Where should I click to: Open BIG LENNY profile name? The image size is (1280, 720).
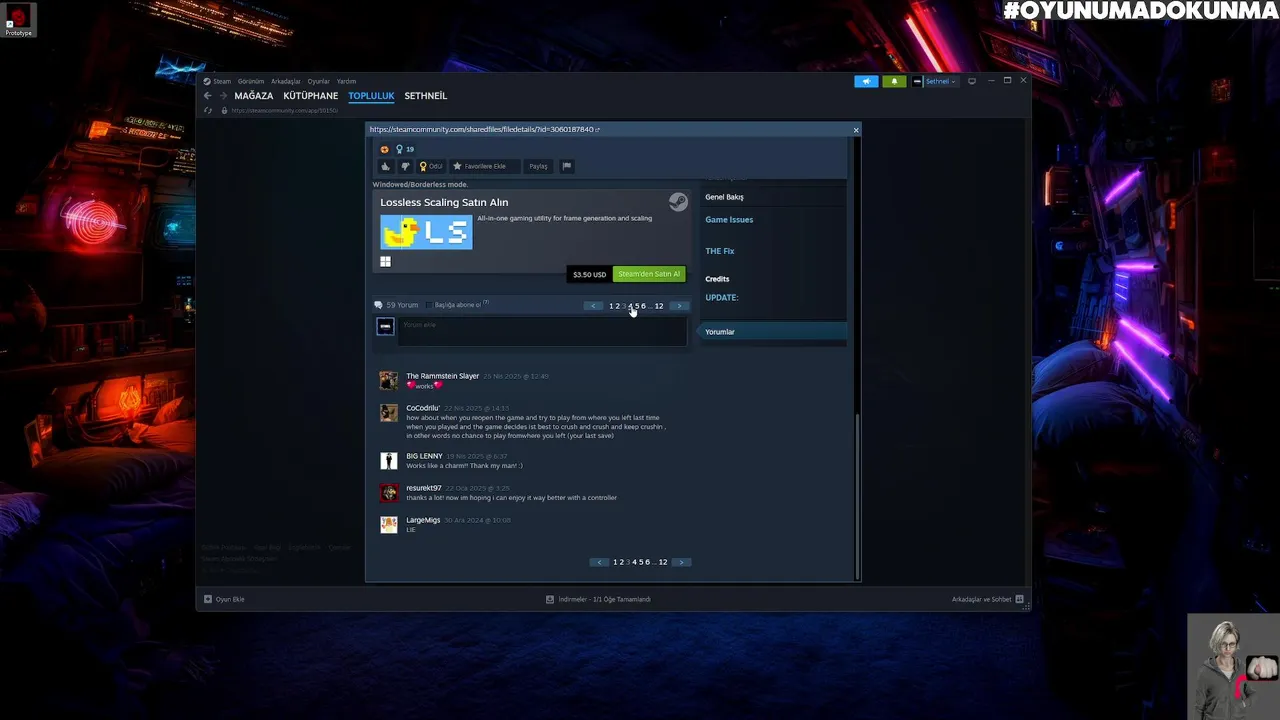(x=424, y=456)
